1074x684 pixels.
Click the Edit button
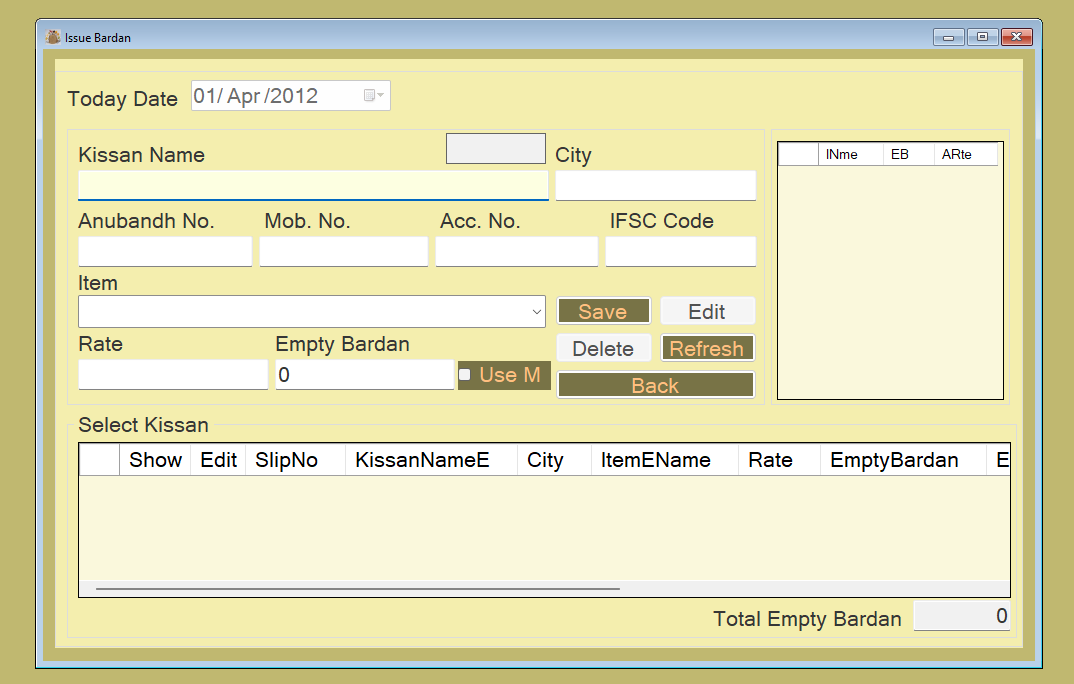coord(707,312)
